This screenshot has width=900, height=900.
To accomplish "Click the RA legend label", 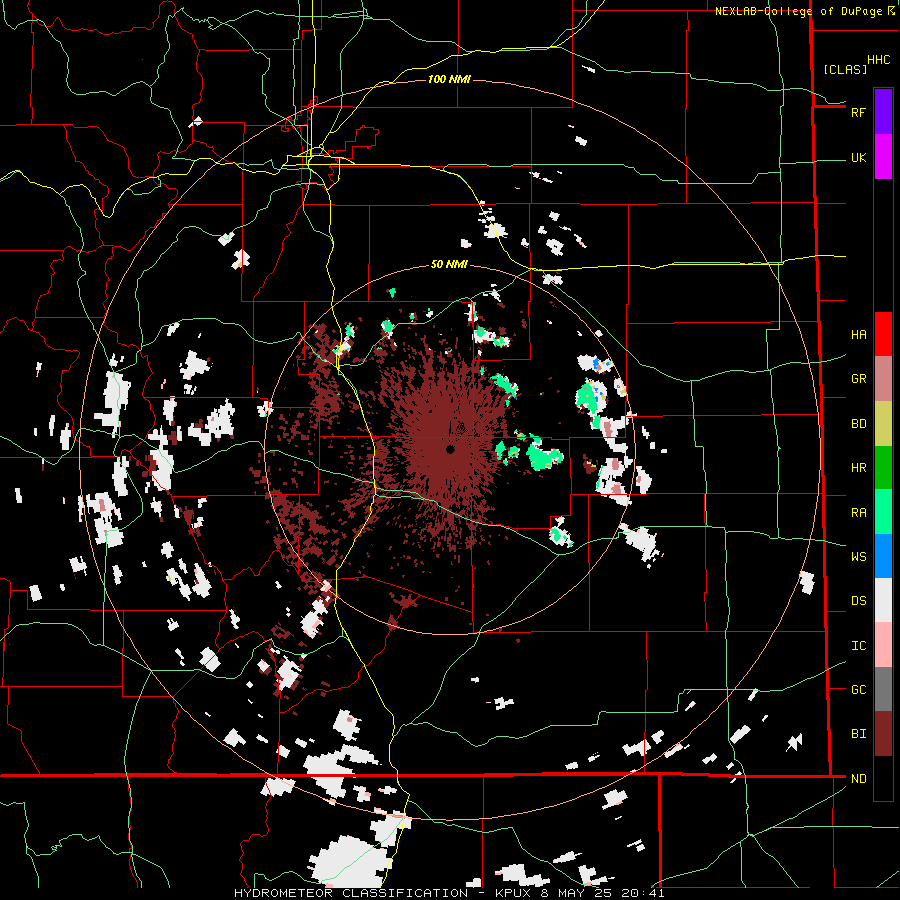I will coord(858,513).
